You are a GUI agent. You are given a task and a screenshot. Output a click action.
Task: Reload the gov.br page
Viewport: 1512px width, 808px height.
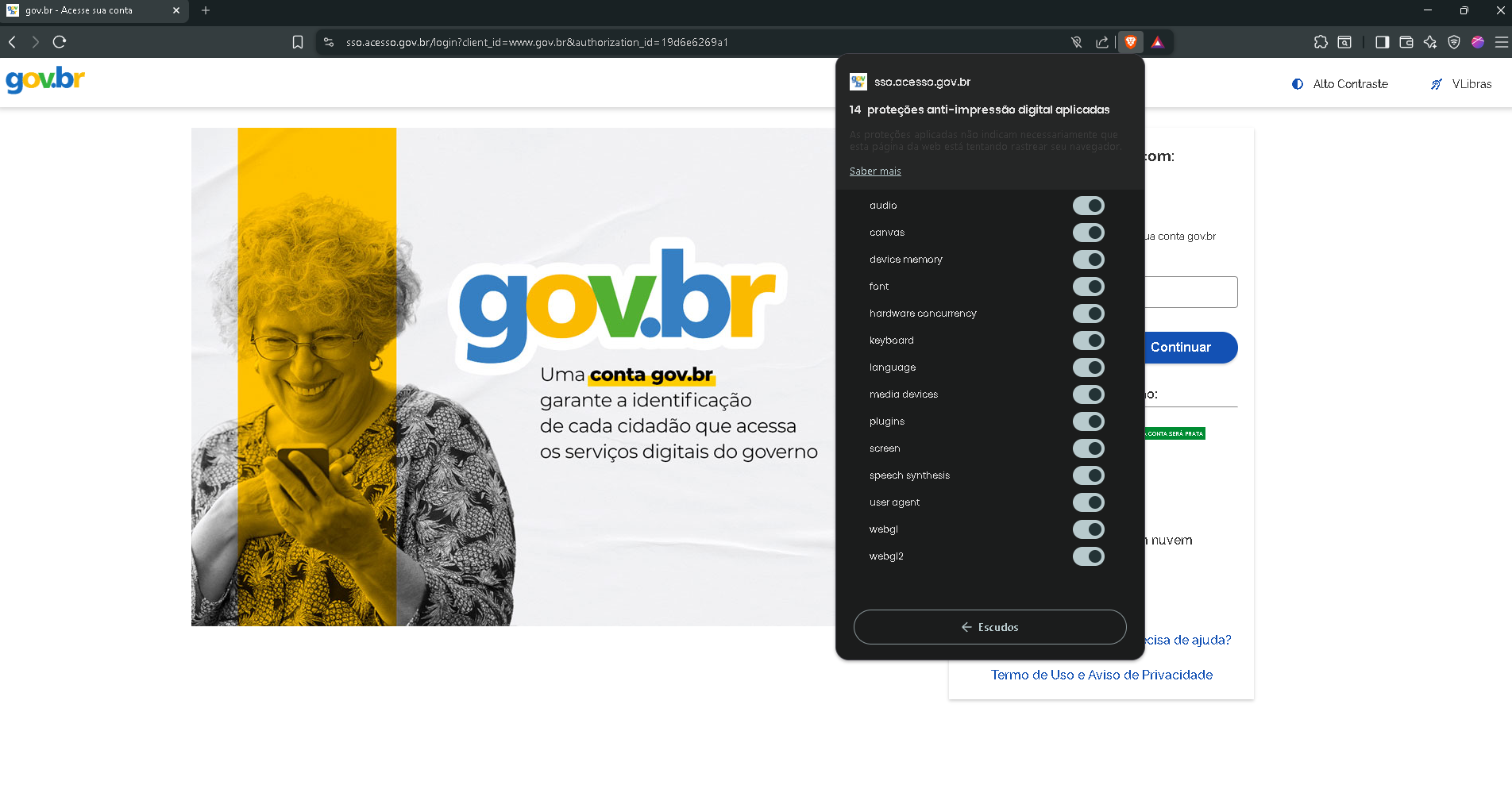coord(60,42)
